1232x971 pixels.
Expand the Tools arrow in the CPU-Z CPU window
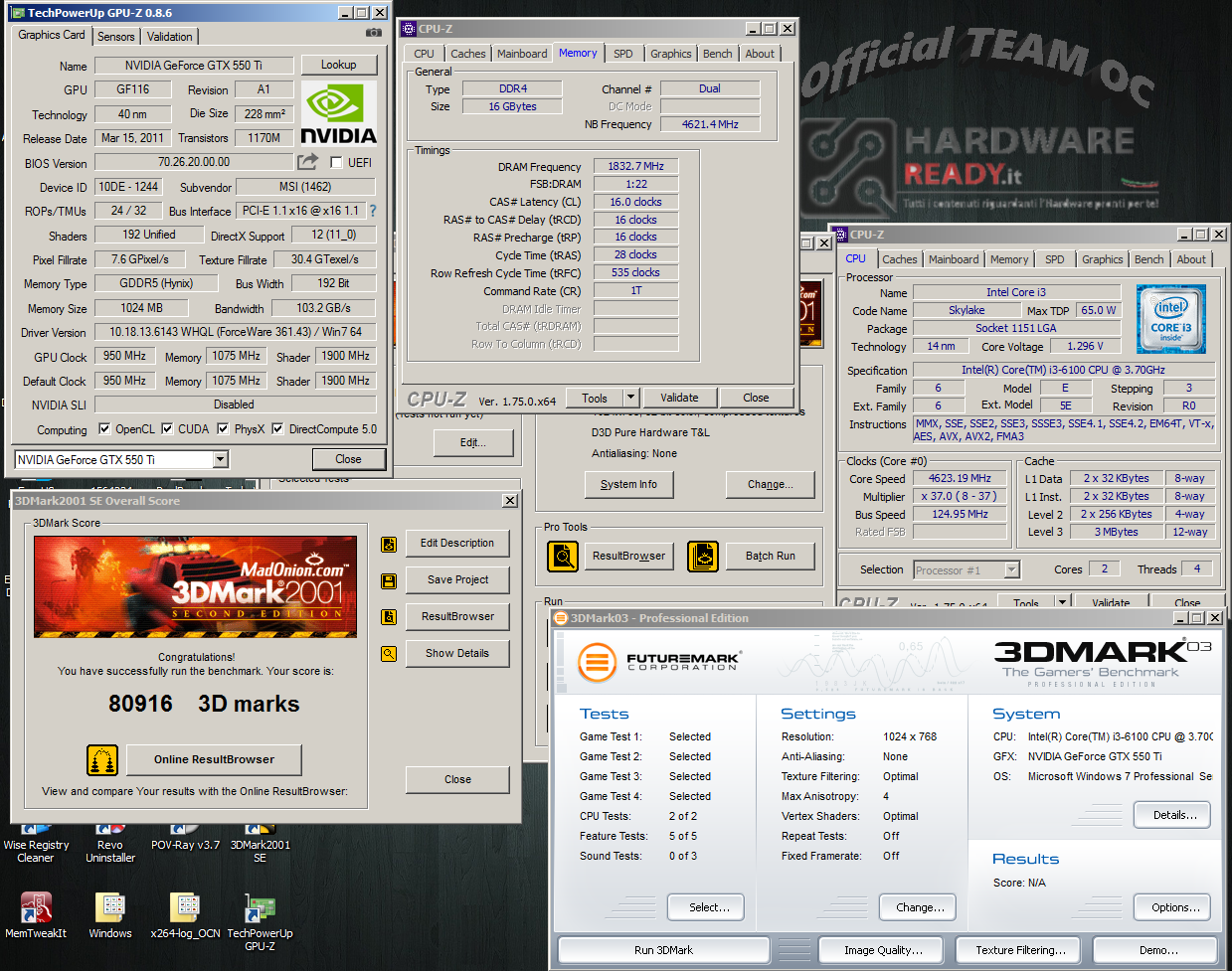pyautogui.click(x=1062, y=602)
